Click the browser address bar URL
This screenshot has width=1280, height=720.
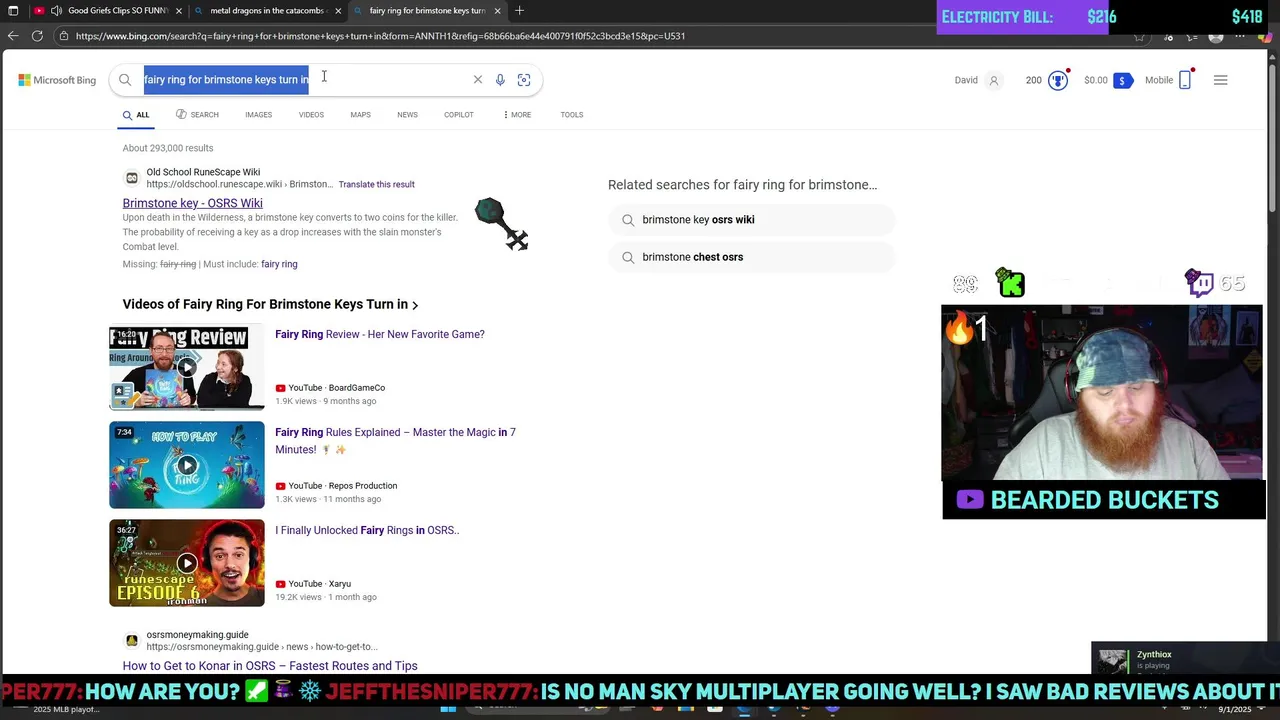(380, 36)
